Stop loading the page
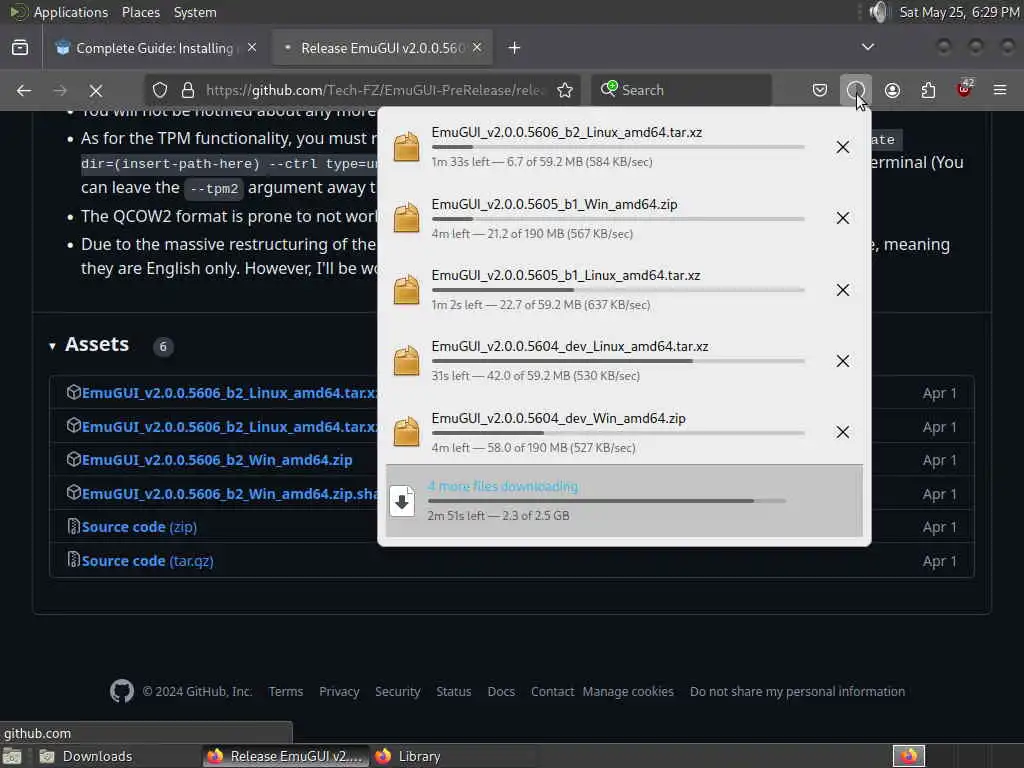The height and width of the screenshot is (768, 1024). click(x=96, y=91)
